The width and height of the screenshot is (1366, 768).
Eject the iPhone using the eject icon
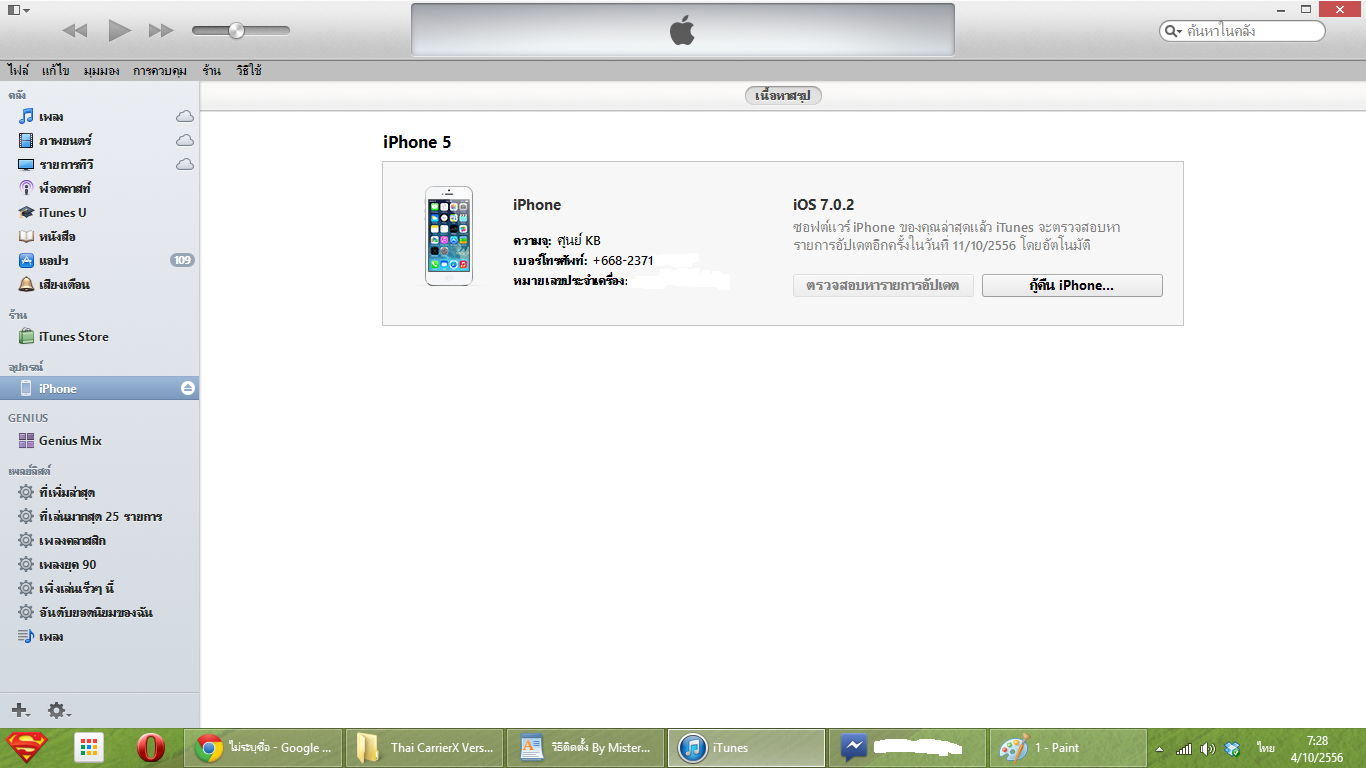coord(188,389)
